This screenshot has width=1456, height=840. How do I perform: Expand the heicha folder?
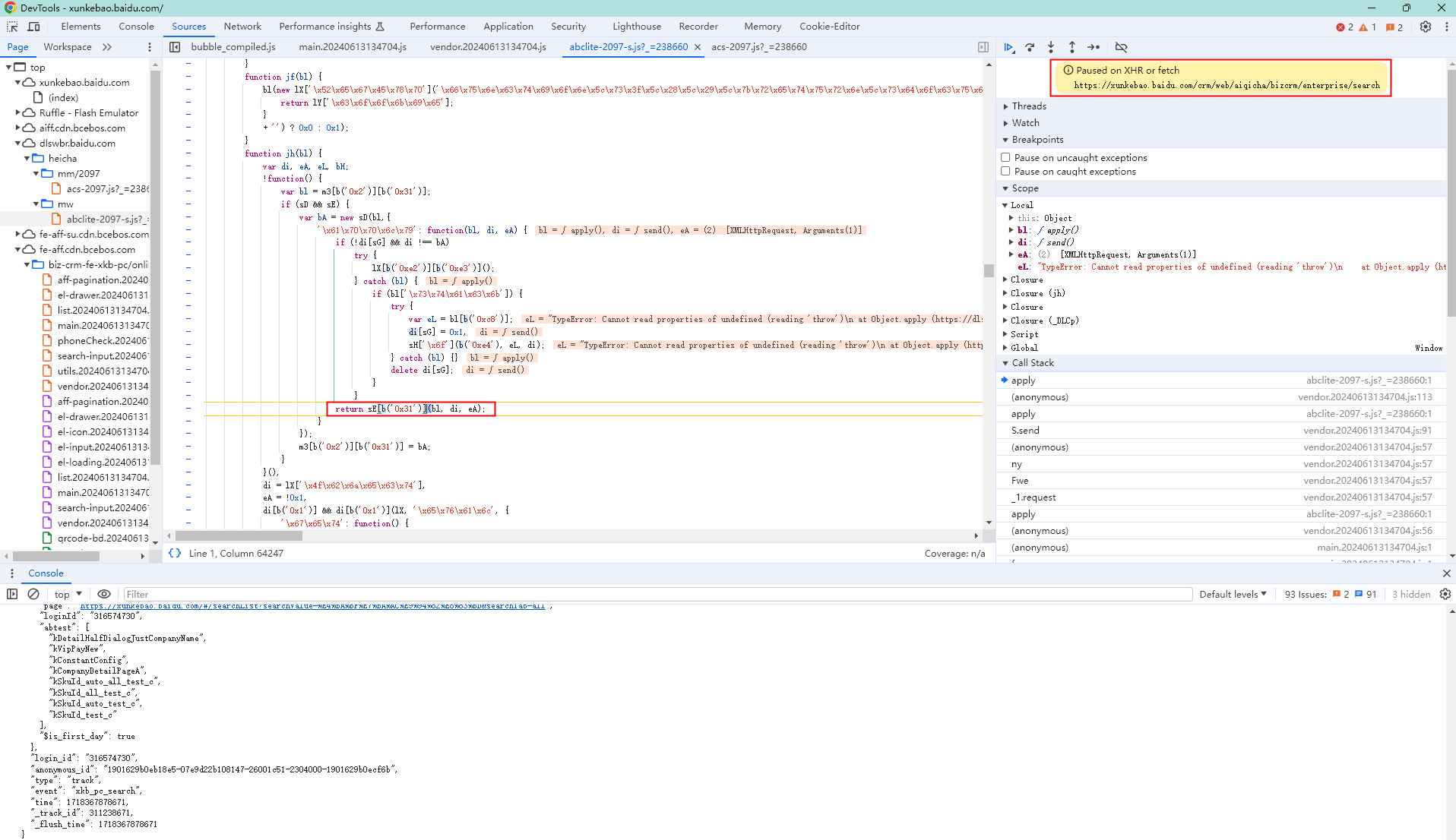[x=27, y=158]
